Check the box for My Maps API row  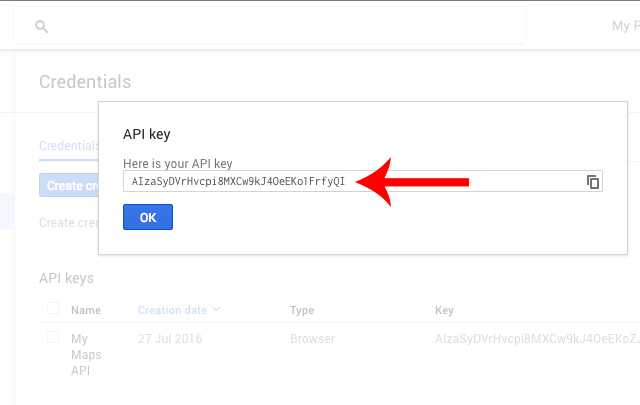(x=53, y=337)
